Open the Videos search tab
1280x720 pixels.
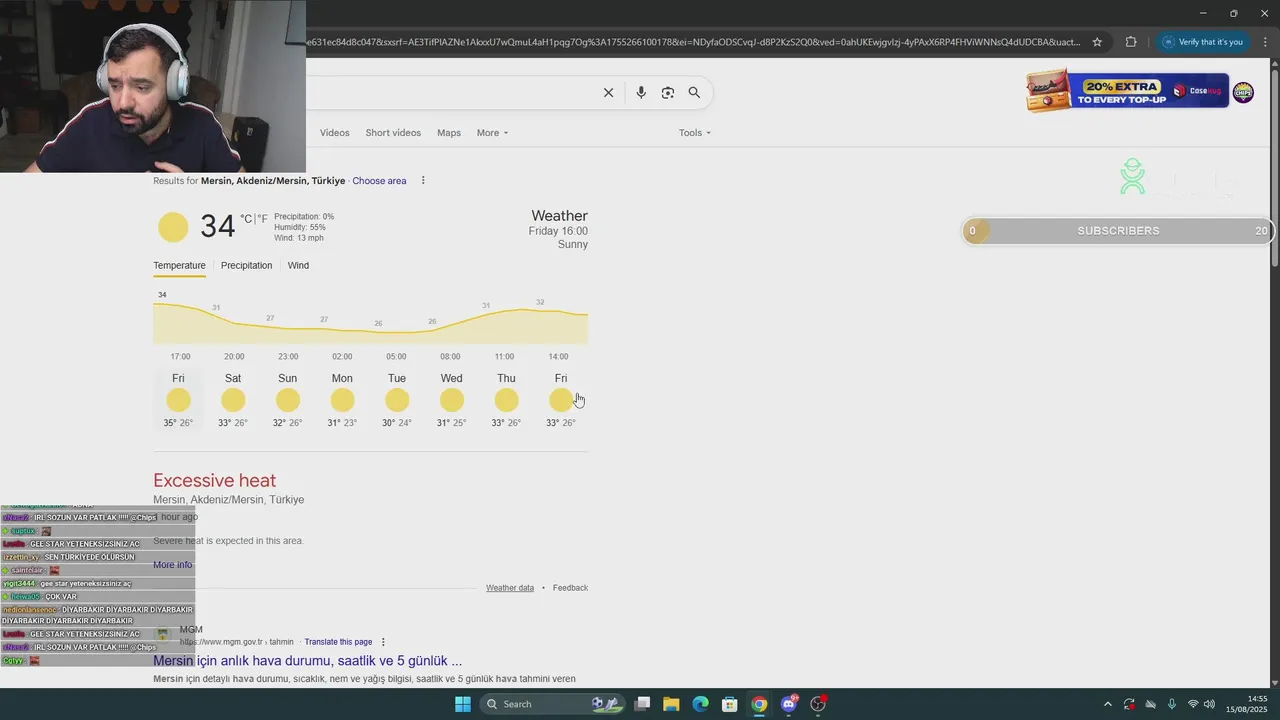tap(335, 133)
